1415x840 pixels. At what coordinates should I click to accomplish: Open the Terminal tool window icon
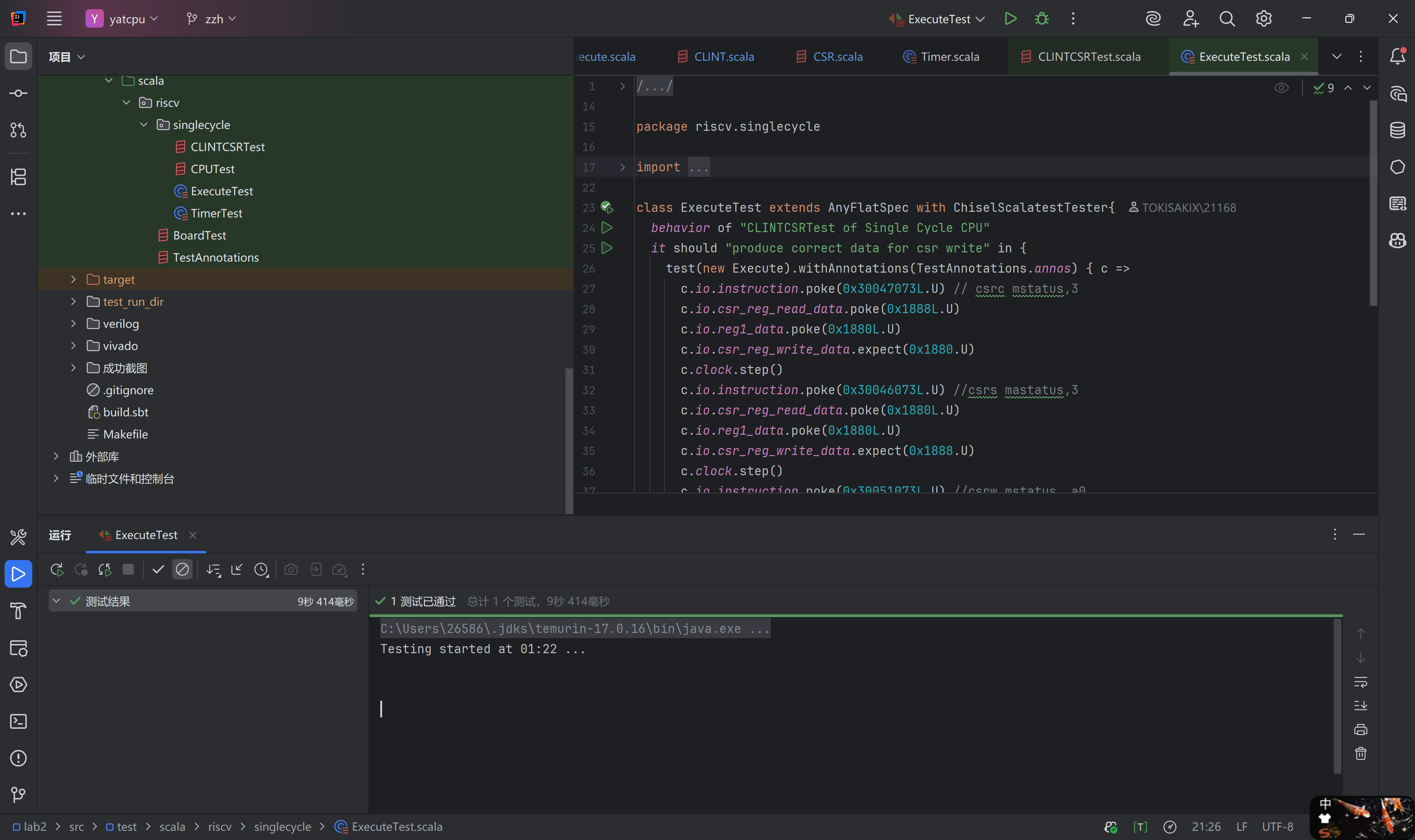click(x=18, y=721)
